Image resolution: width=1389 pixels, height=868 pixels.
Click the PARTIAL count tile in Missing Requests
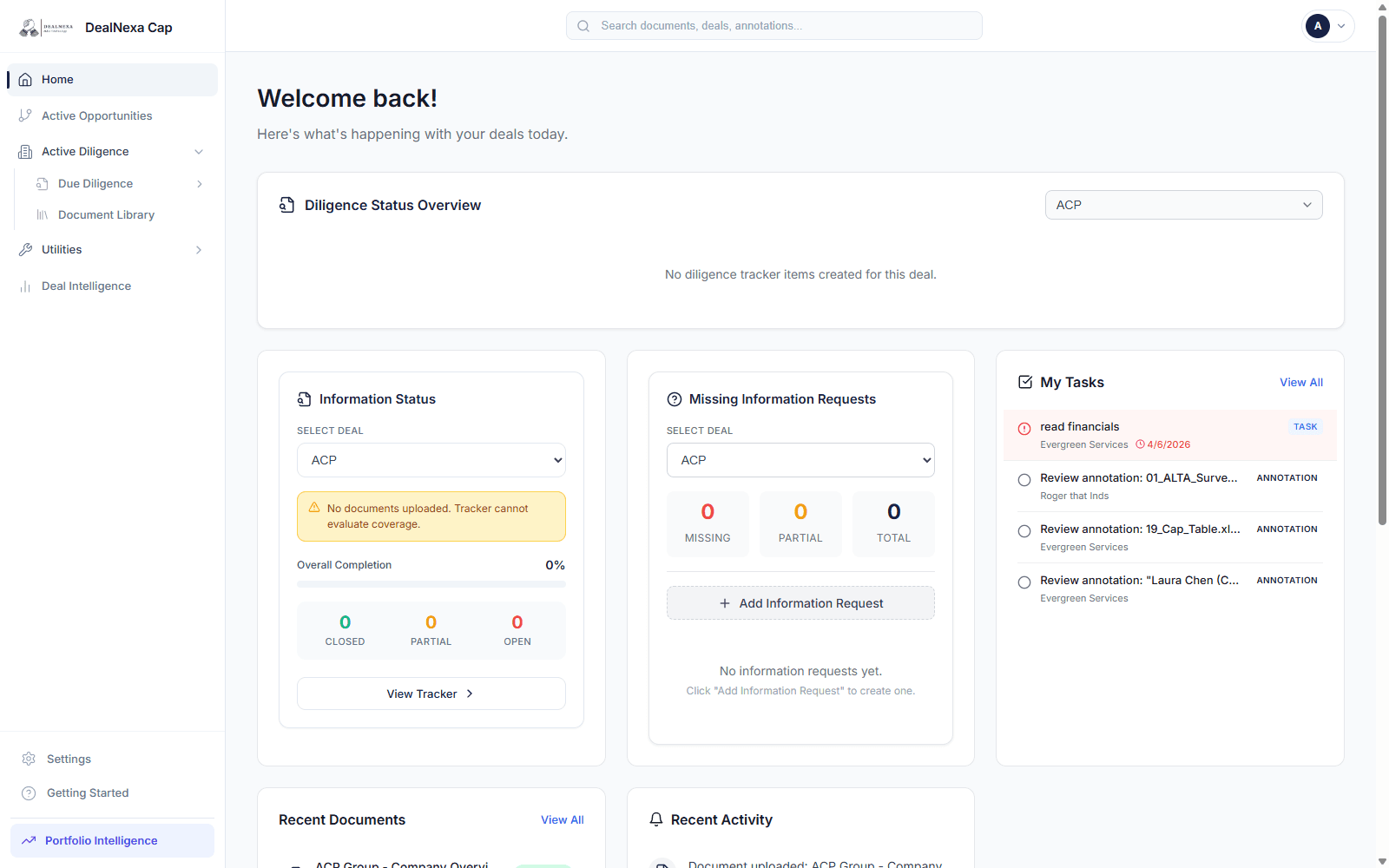800,524
